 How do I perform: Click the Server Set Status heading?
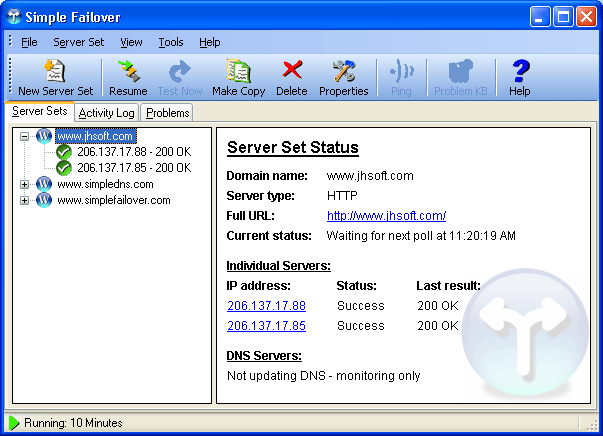click(x=293, y=148)
